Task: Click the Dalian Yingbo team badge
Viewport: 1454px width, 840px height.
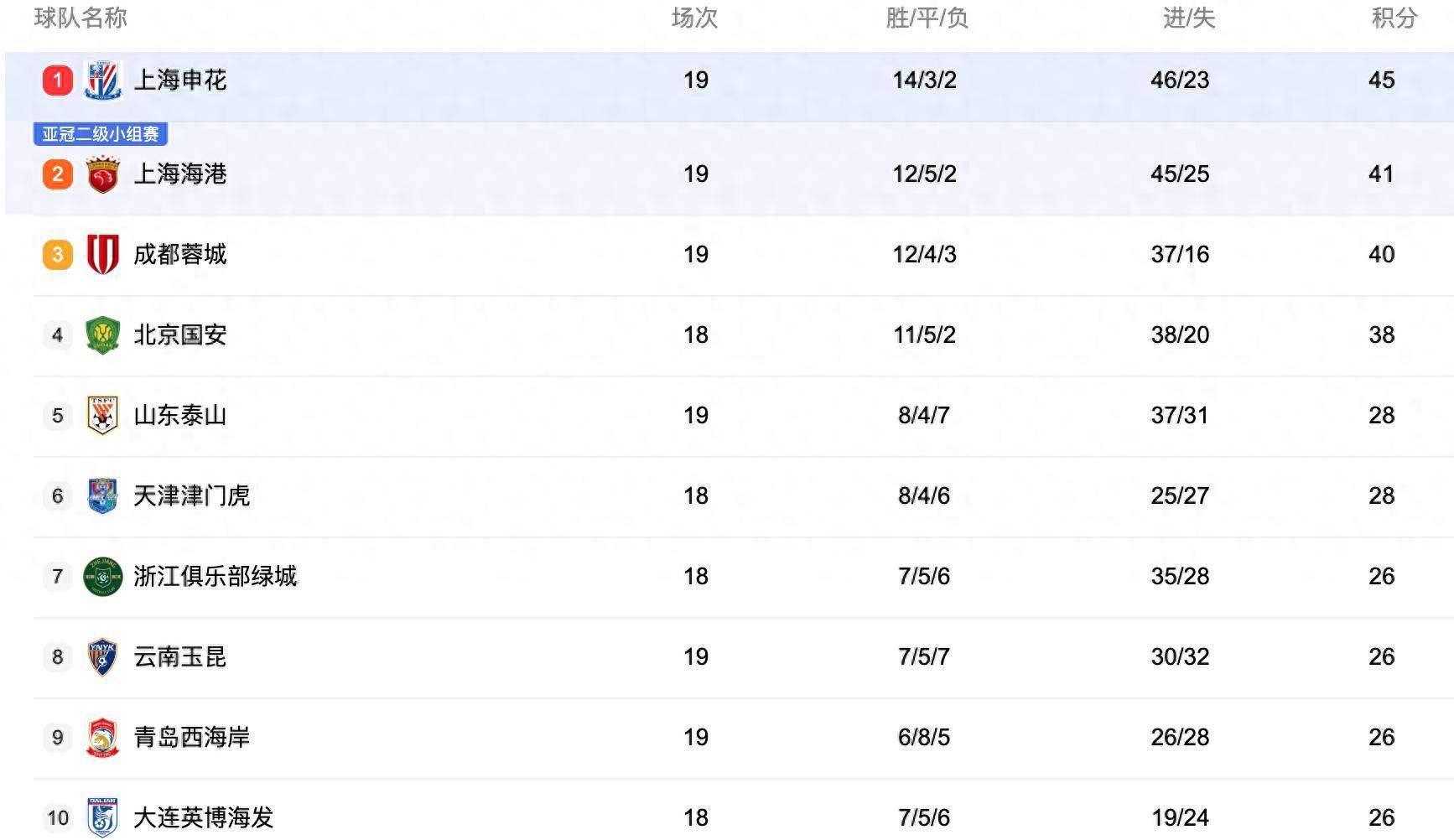Action: point(103,817)
